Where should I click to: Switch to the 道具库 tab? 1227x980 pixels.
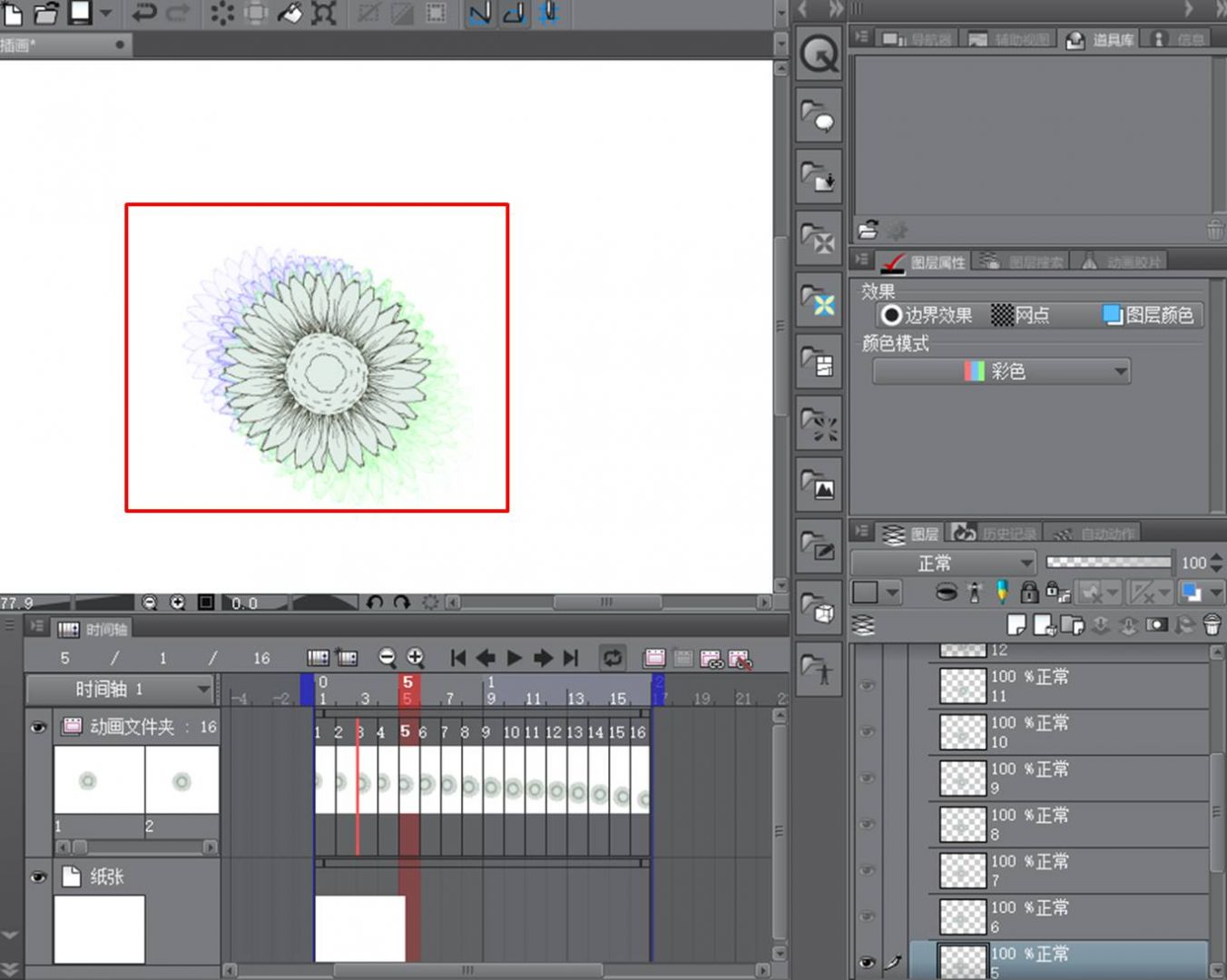[1099, 39]
